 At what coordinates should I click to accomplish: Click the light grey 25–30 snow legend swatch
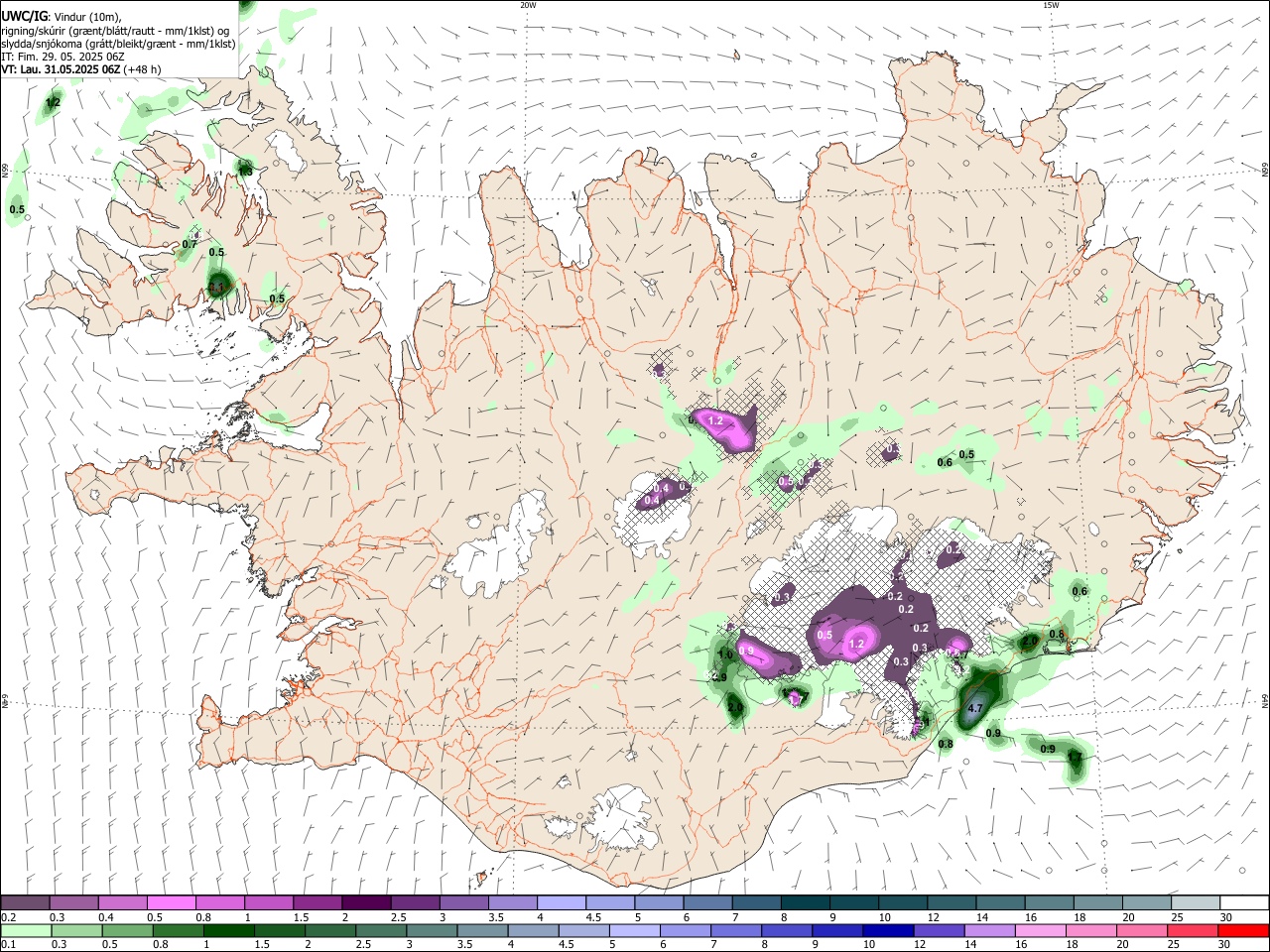[1195, 903]
